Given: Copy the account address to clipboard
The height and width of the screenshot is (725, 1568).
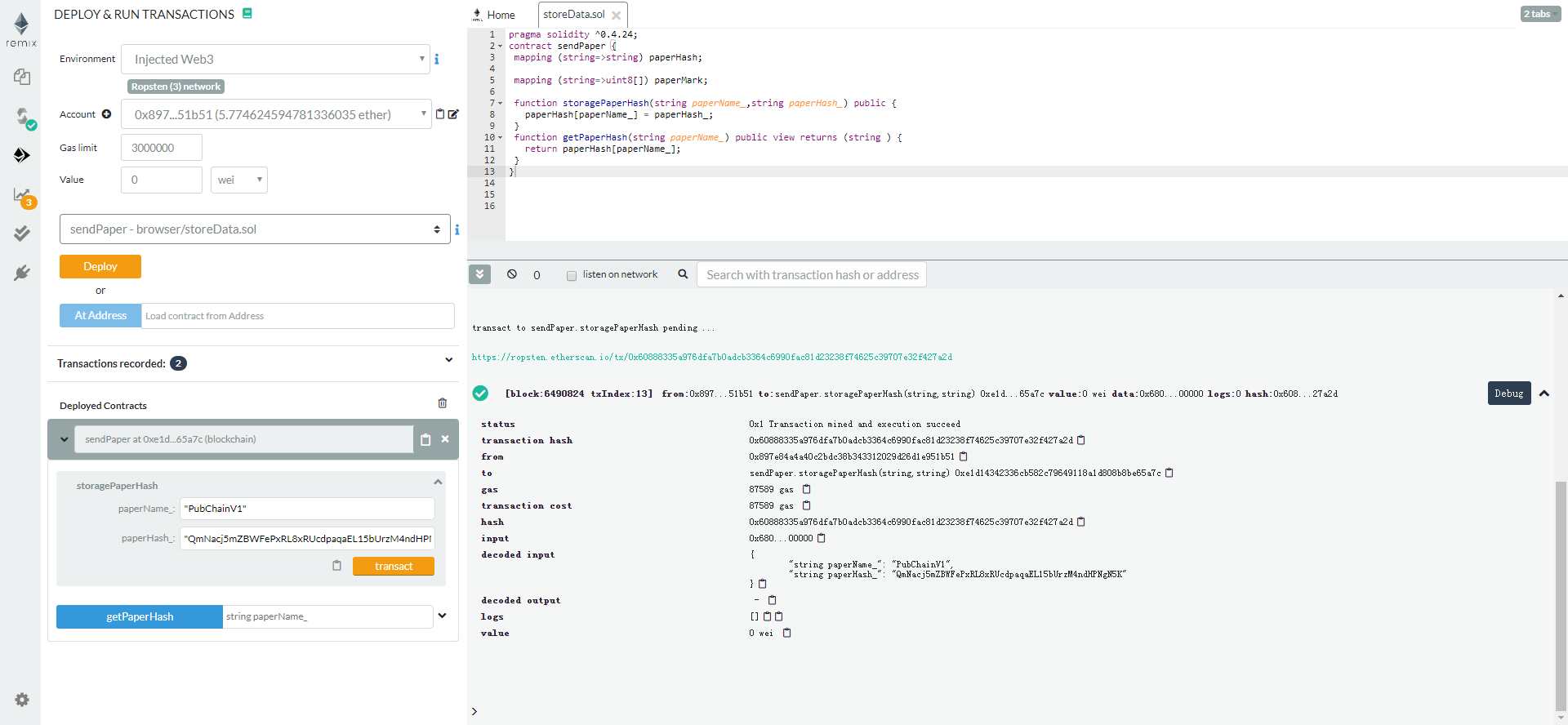Looking at the screenshot, I should (x=440, y=114).
